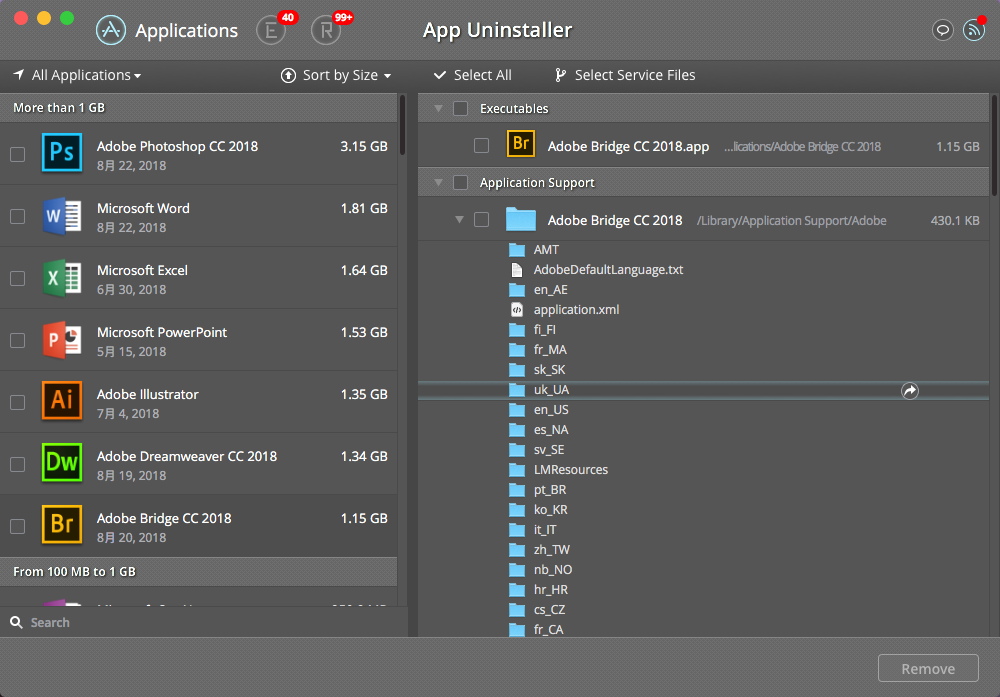Image resolution: width=1000 pixels, height=697 pixels.
Task: Check the Executables group checkbox
Action: [460, 108]
